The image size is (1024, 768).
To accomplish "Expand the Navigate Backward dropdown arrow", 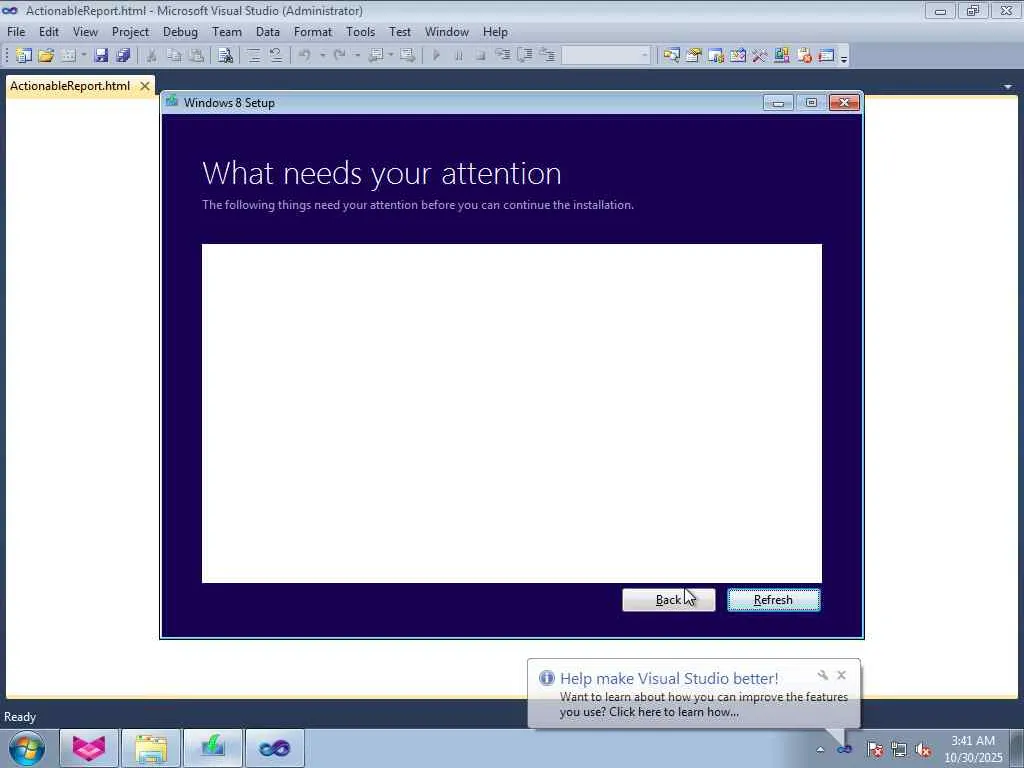I will tap(391, 56).
